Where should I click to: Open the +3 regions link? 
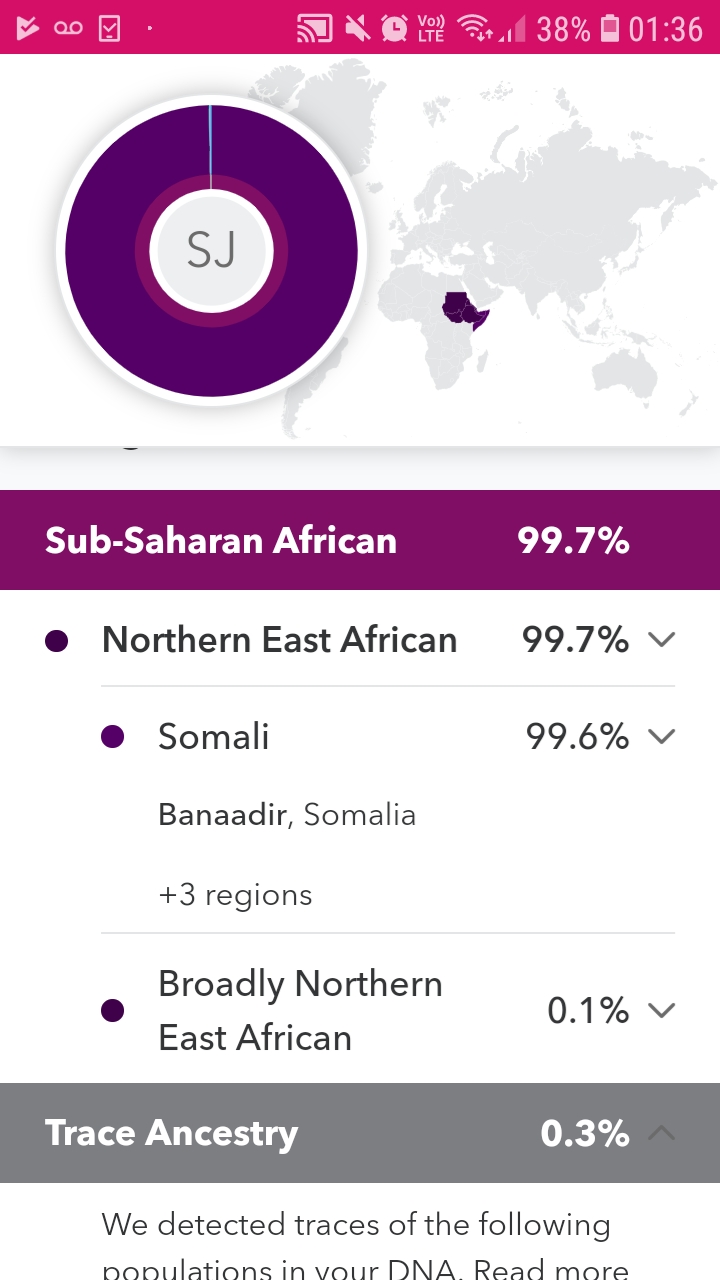pos(235,895)
